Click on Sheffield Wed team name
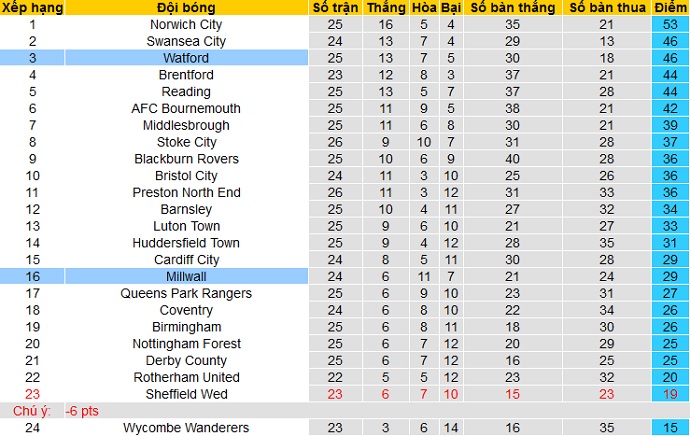Screen dimensions: 690x436 (x=186, y=394)
